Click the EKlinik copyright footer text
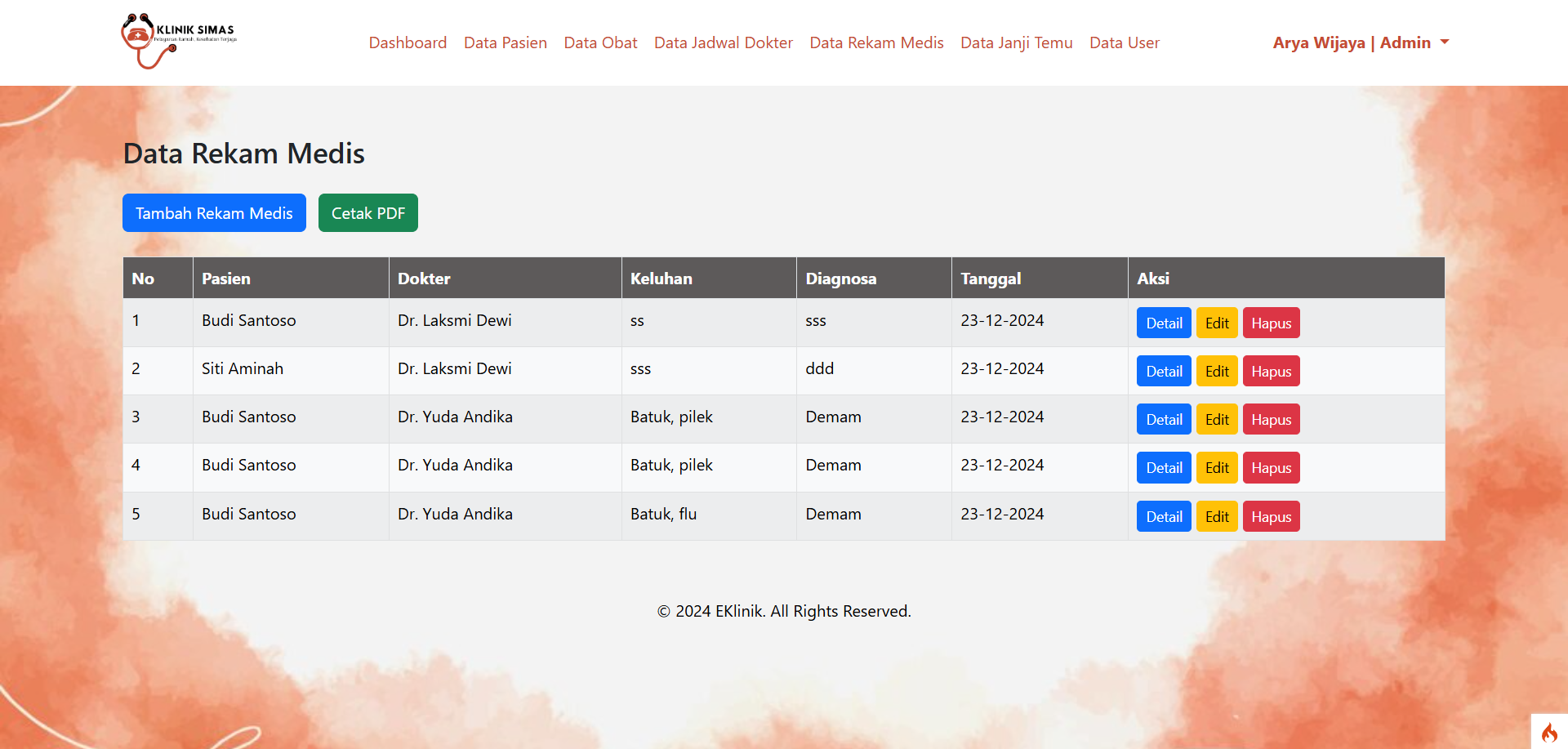Viewport: 1568px width, 749px height. 784,611
